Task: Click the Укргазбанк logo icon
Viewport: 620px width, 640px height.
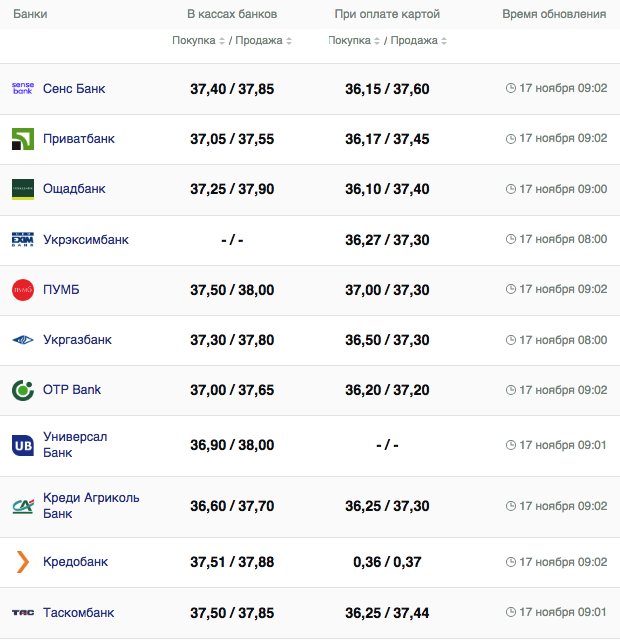Action: 23,340
